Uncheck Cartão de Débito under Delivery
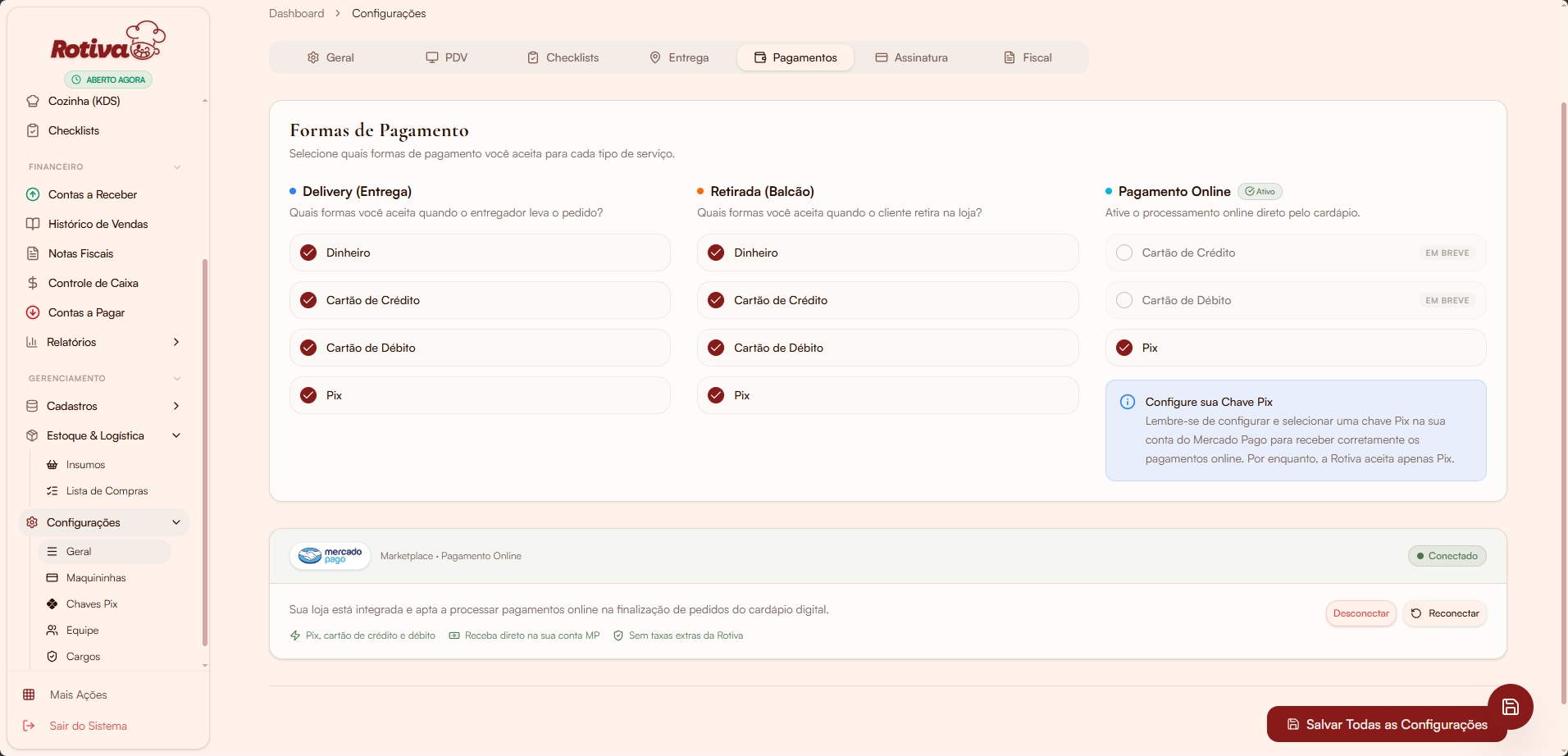 pos(308,348)
